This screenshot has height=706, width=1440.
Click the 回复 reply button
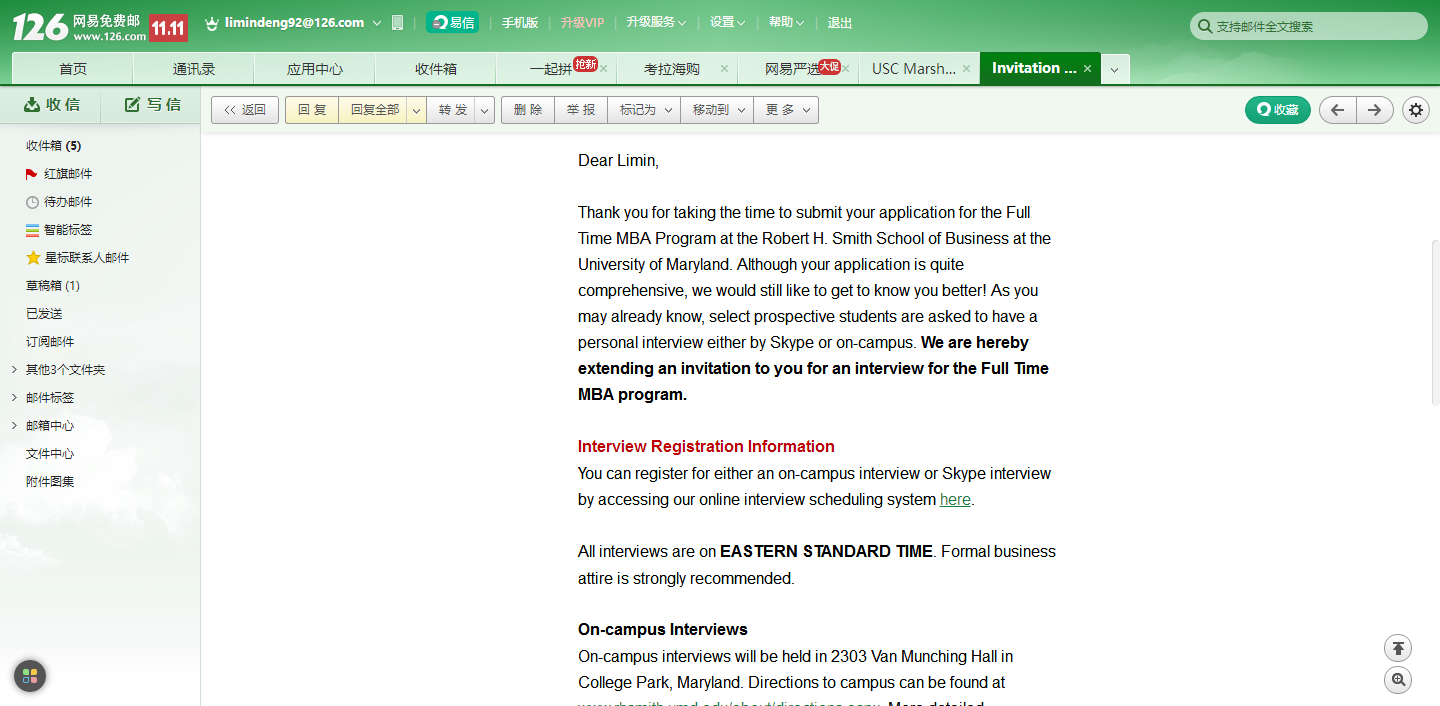tap(312, 110)
